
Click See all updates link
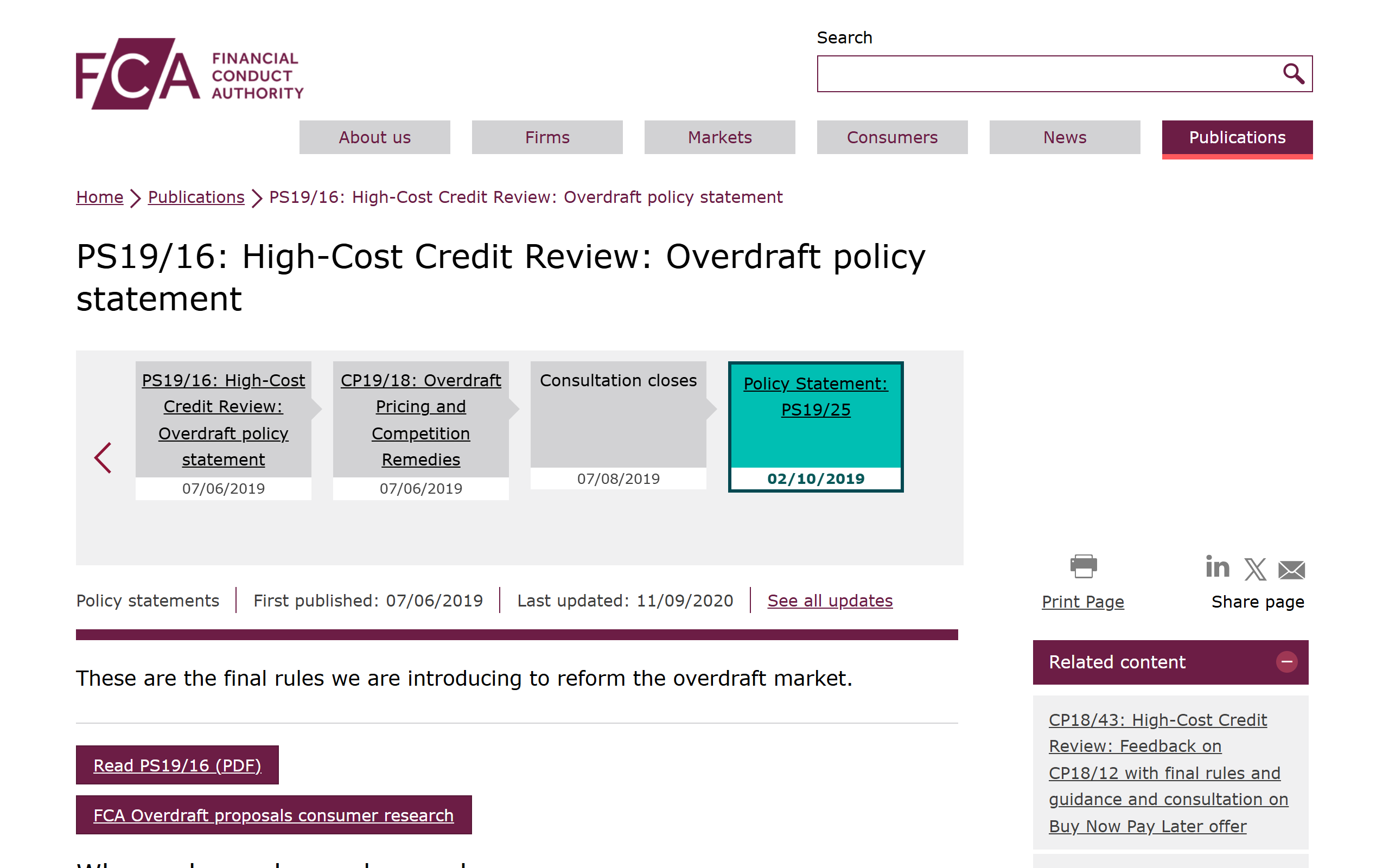(x=830, y=601)
